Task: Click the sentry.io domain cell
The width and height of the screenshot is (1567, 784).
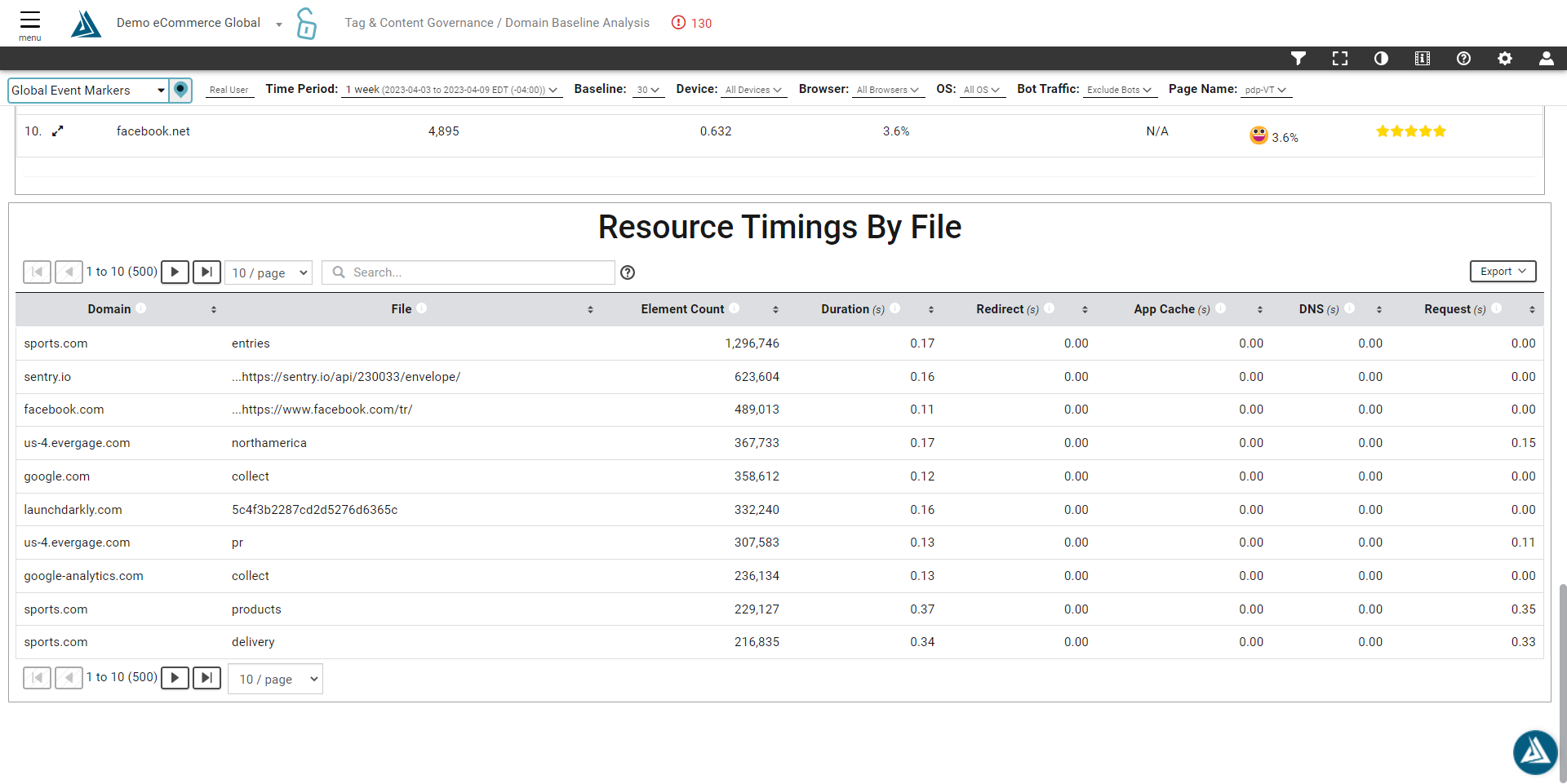Action: [x=47, y=377]
